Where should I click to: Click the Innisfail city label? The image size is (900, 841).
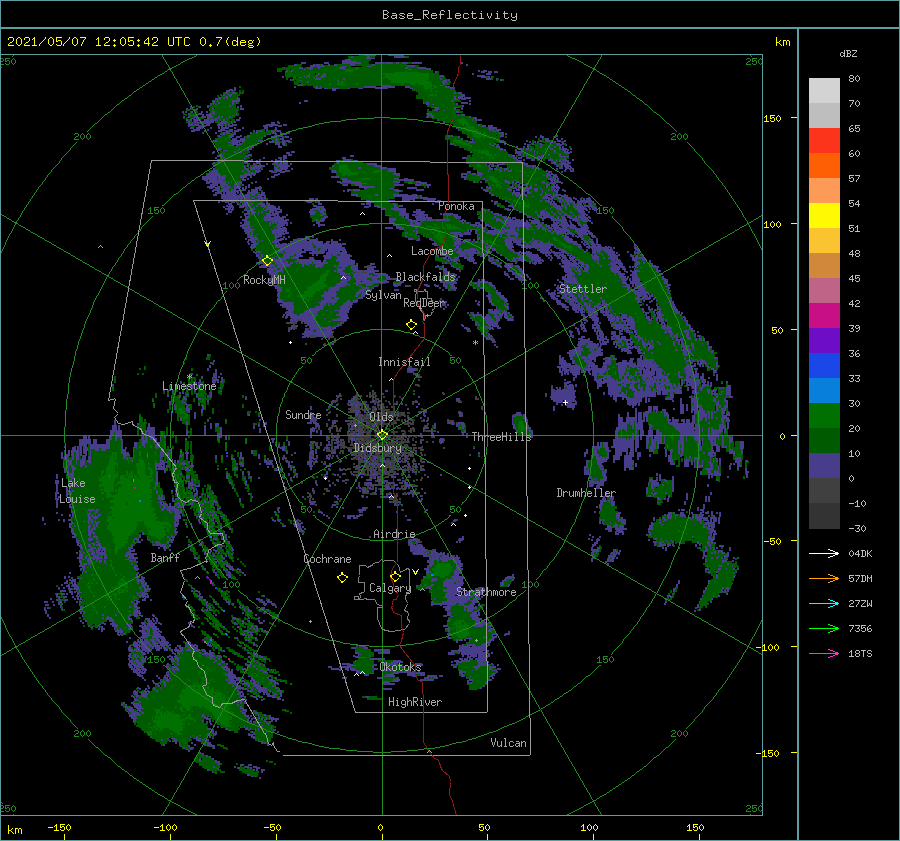(x=404, y=362)
